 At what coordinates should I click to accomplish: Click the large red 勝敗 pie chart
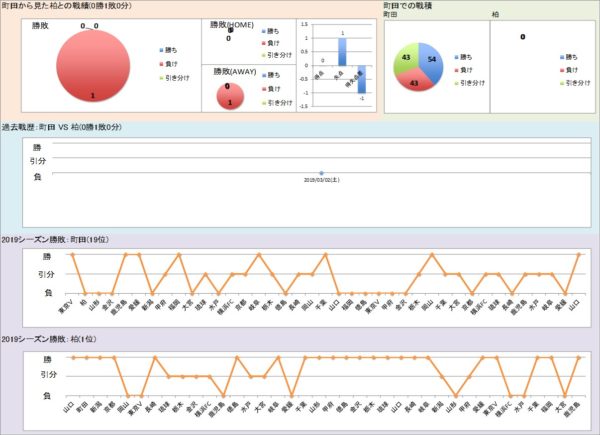pos(93,66)
